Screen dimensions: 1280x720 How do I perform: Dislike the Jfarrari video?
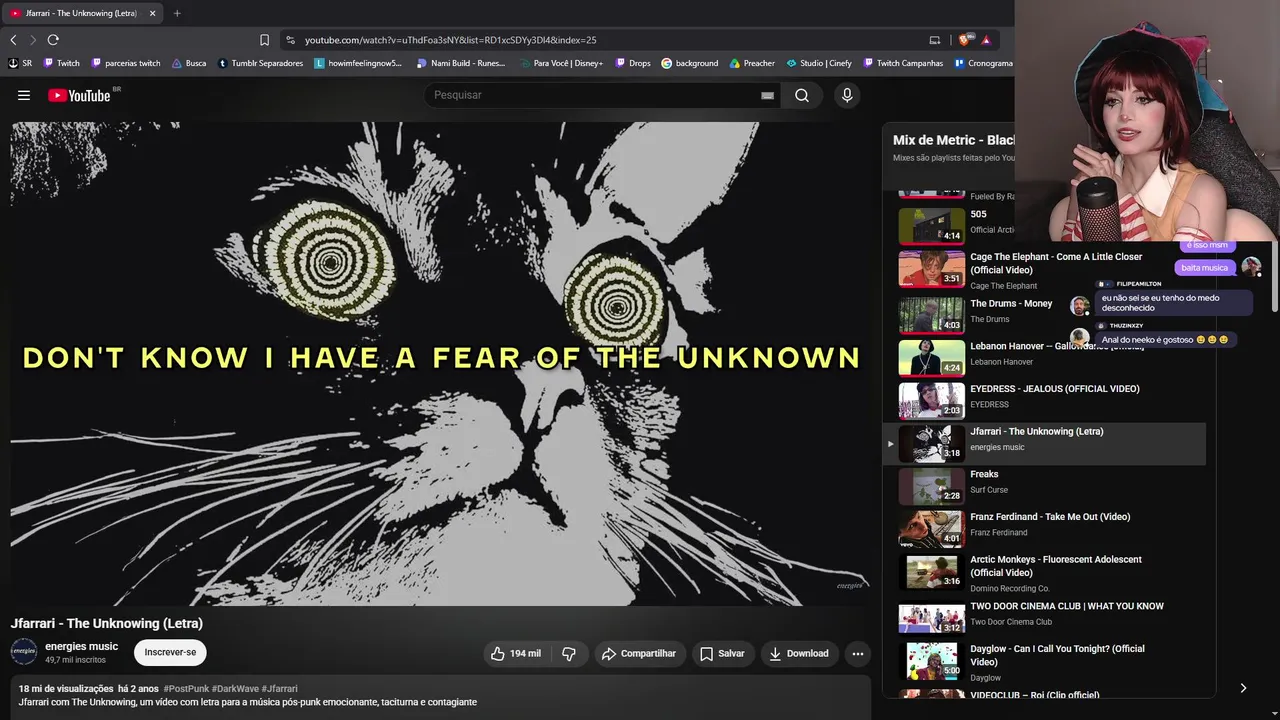tap(569, 653)
